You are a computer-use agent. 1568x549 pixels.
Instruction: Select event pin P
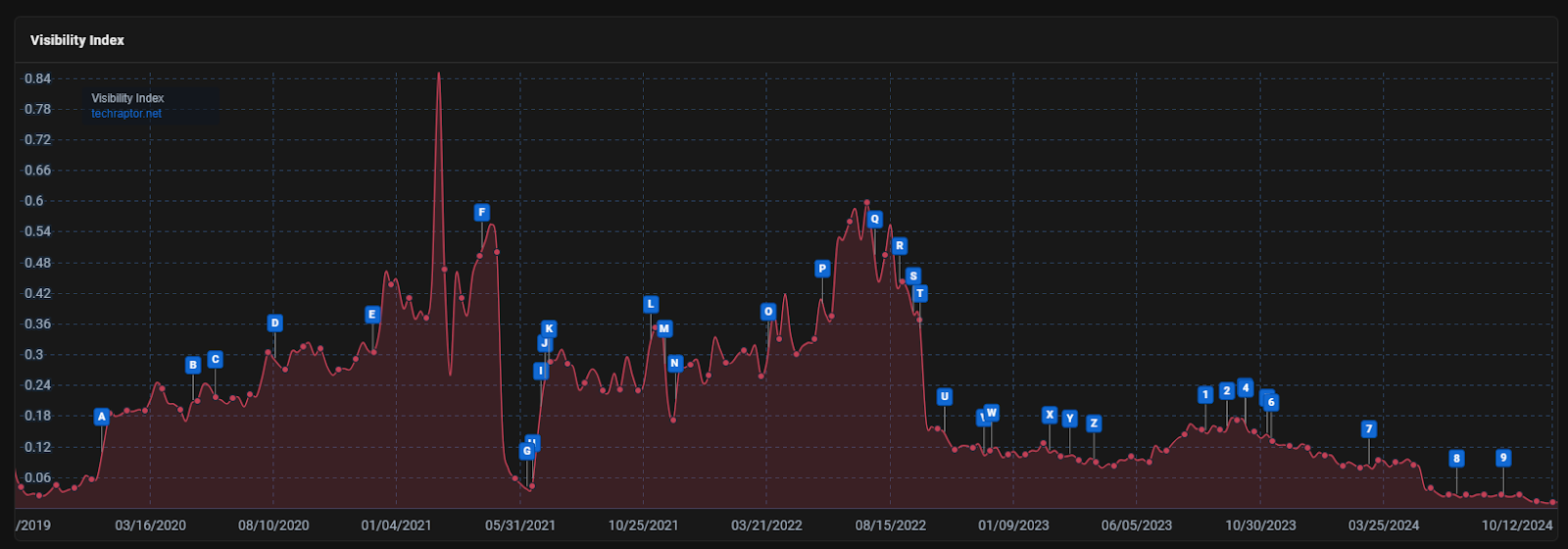point(822,269)
